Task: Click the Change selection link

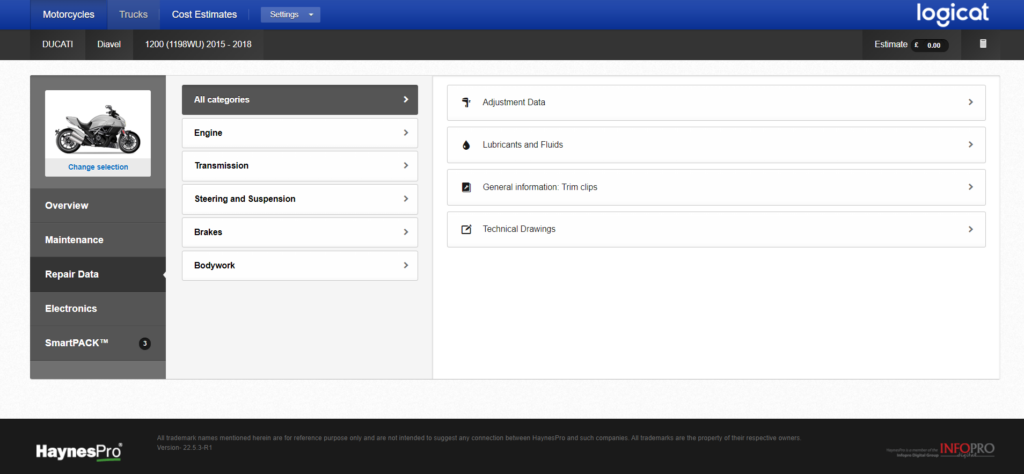Action: tap(98, 167)
